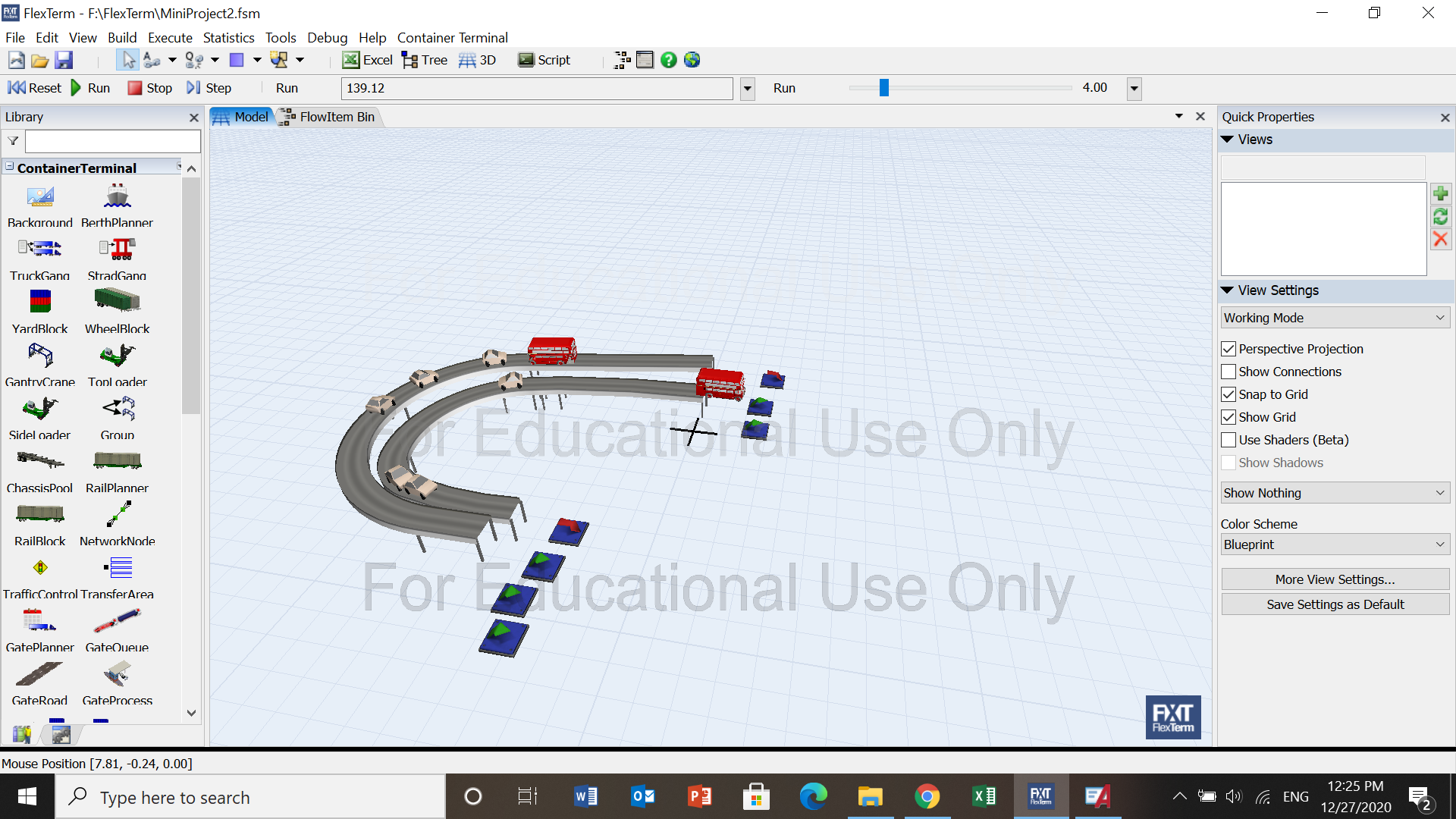This screenshot has height=819, width=1456.
Task: Pick the BerthPlanner ship icon
Action: click(117, 196)
